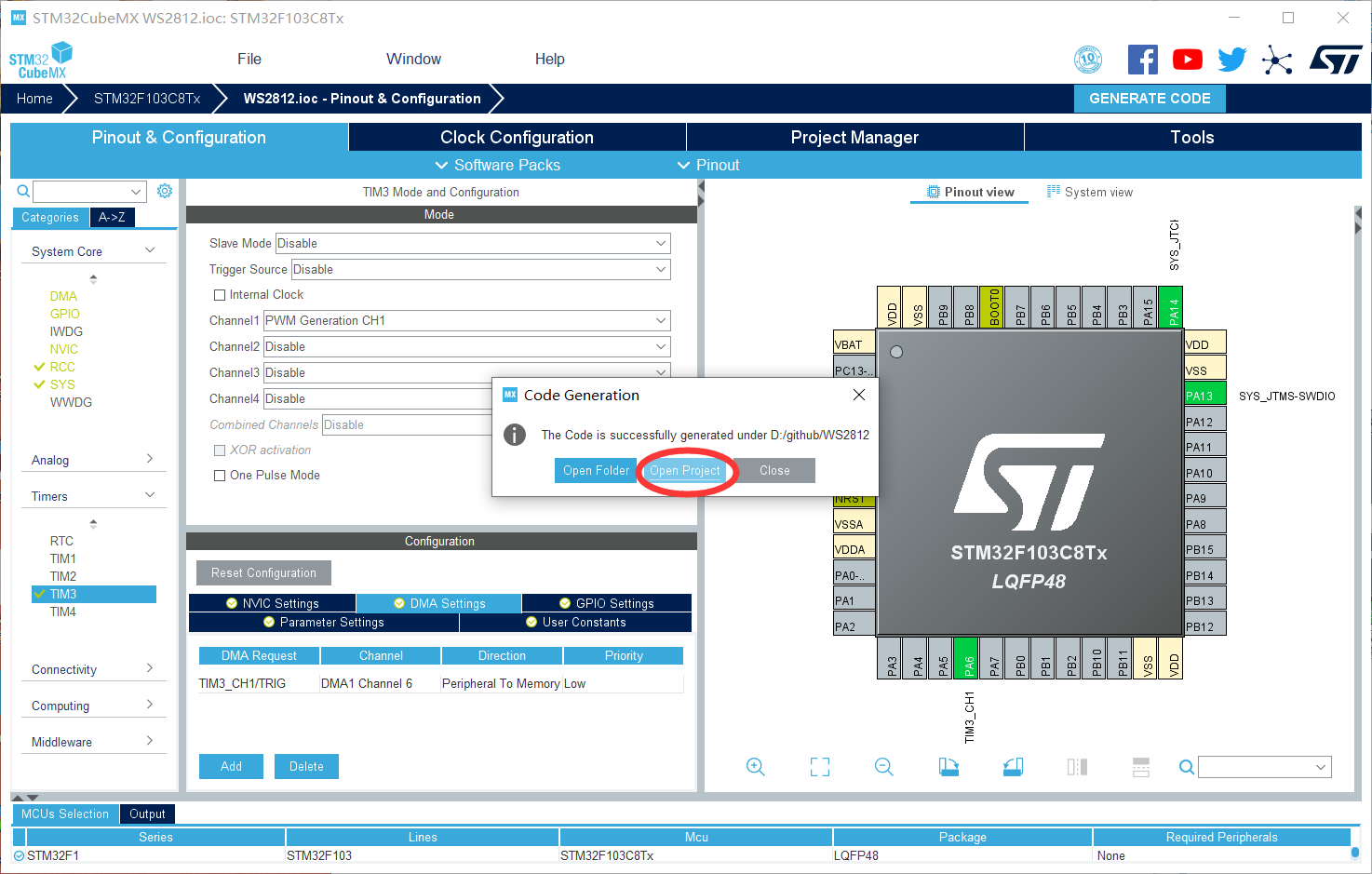Open the ST Facebook page icon
This screenshot has height=874, width=1372.
tap(1142, 60)
